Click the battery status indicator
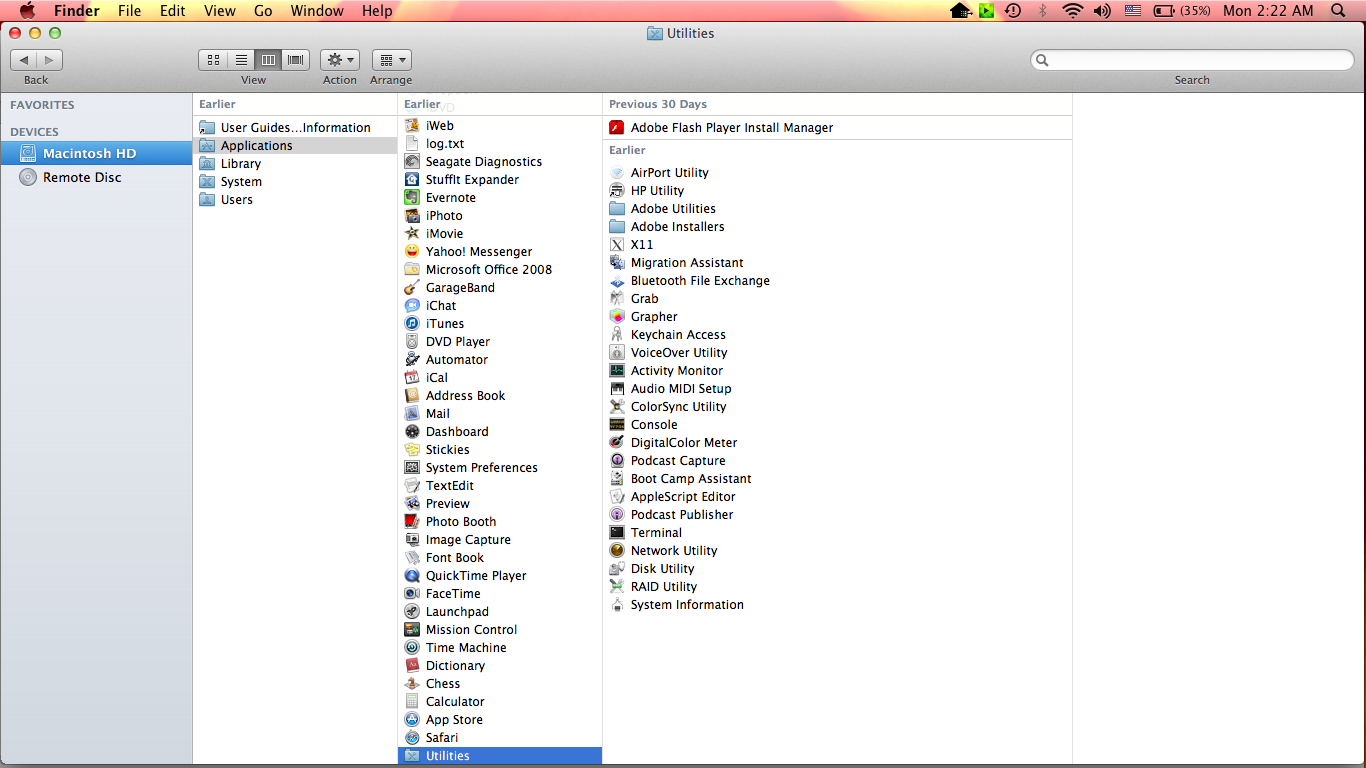 point(1182,11)
